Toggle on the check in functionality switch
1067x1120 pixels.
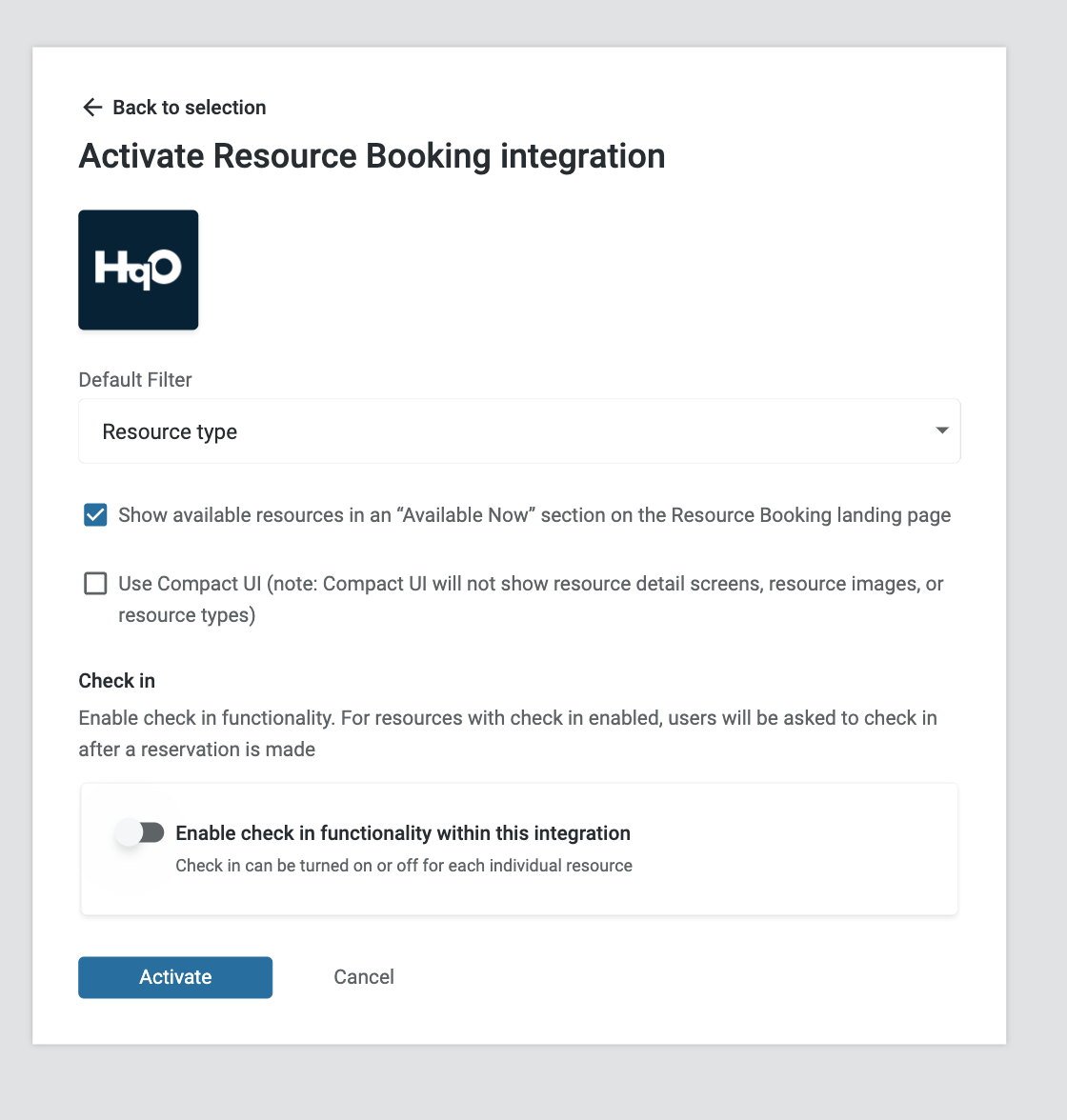(x=140, y=832)
